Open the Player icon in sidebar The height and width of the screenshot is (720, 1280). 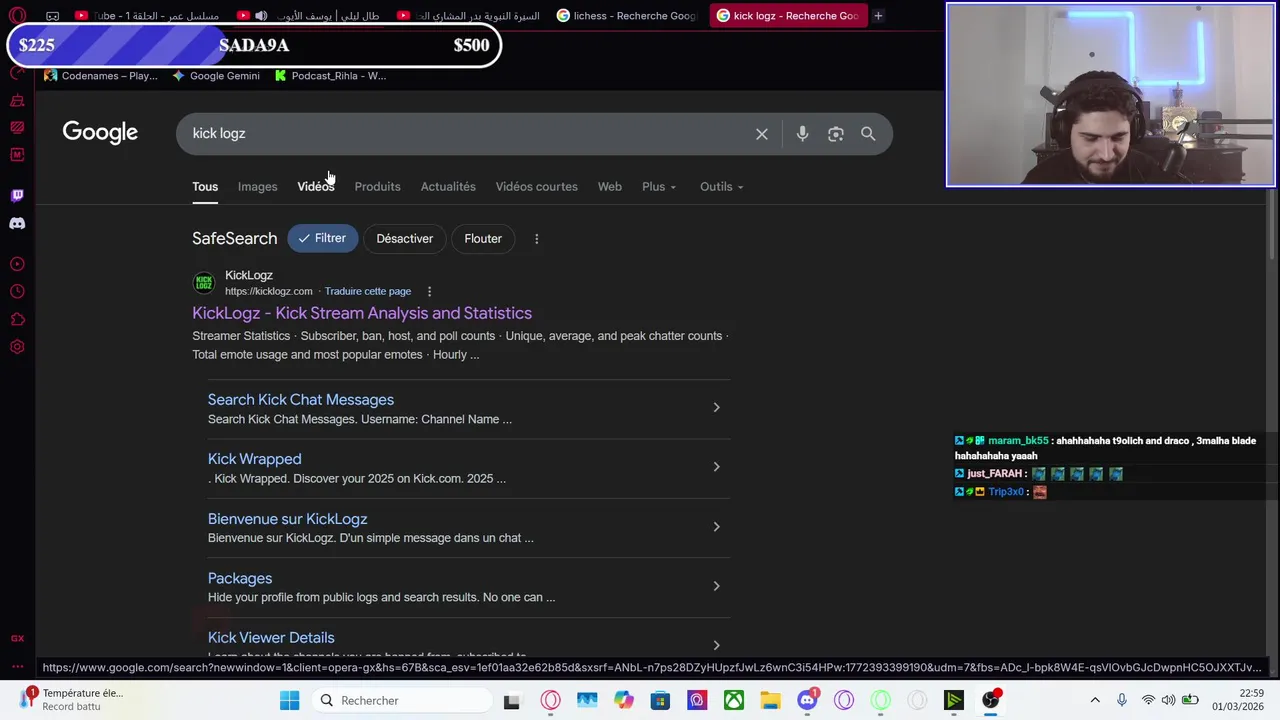[x=17, y=264]
